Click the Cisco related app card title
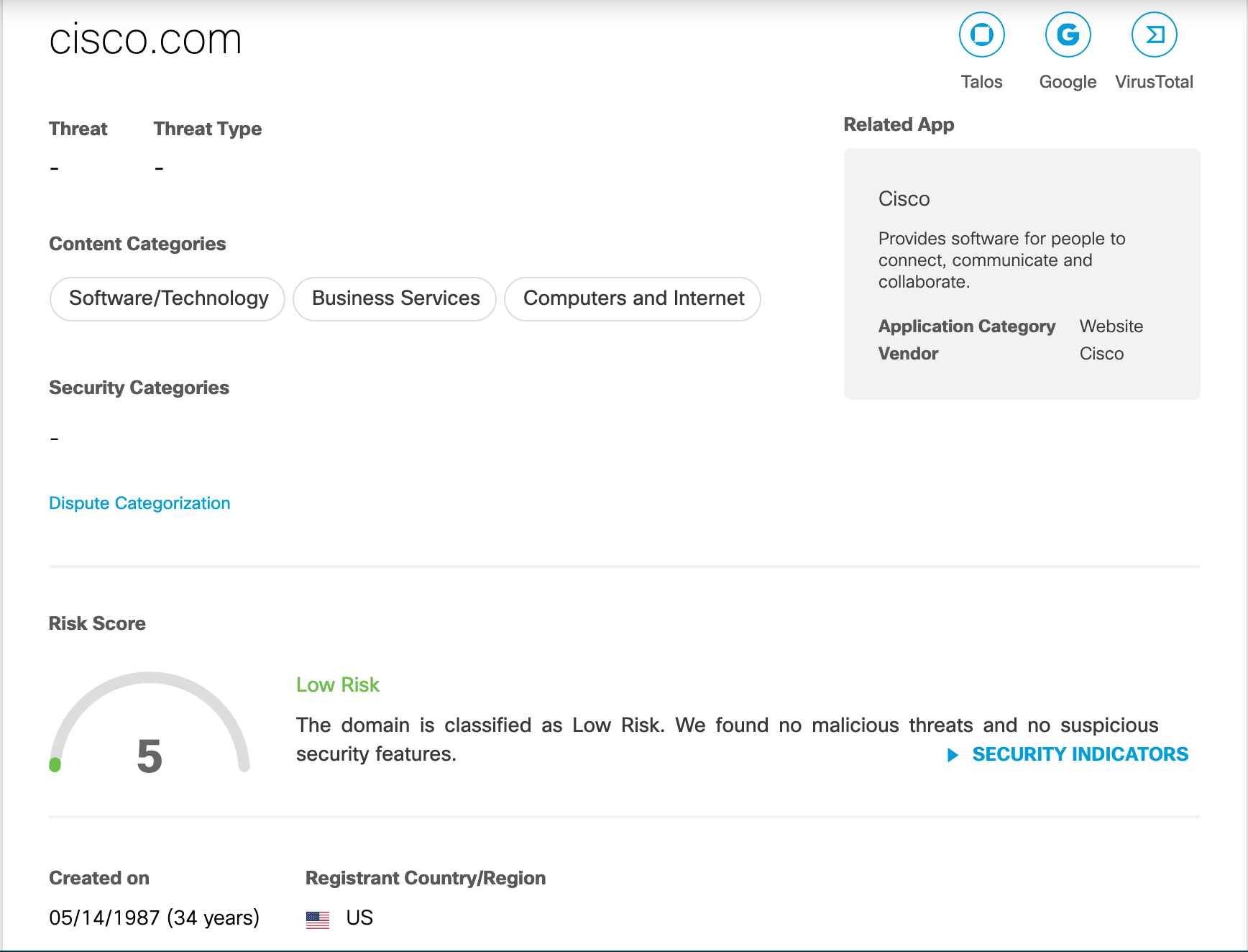 [904, 199]
